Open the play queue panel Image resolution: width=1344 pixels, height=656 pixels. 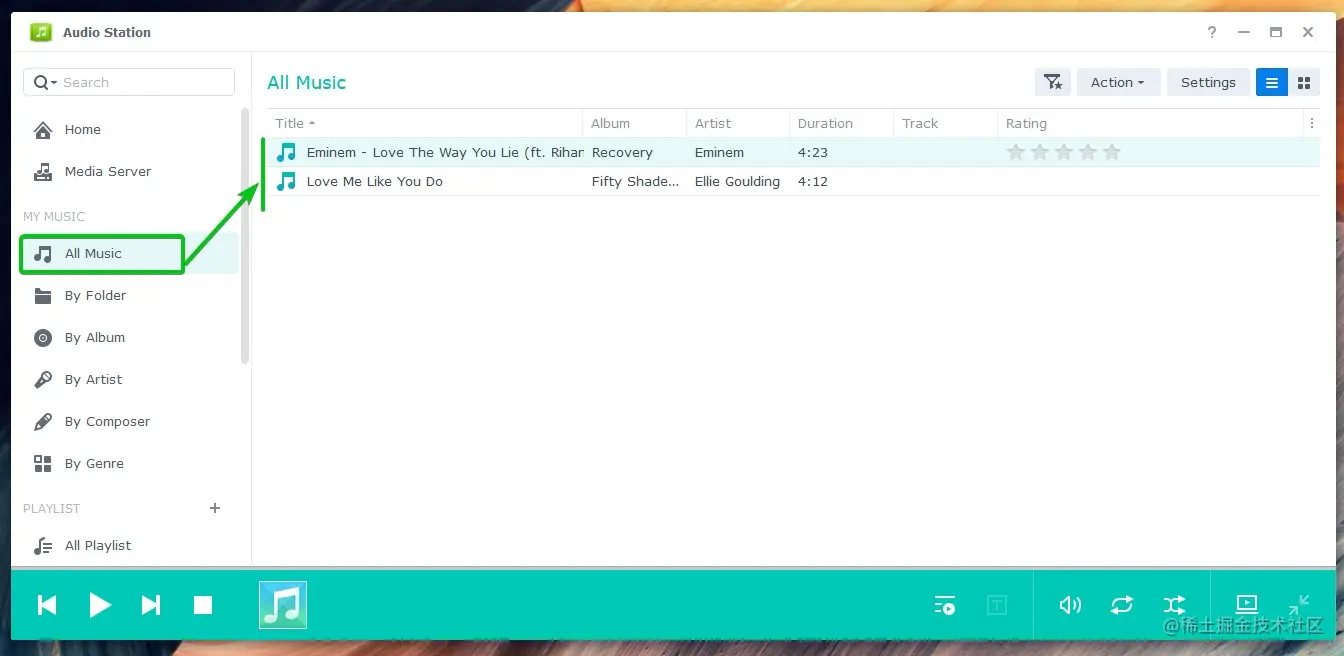944,605
